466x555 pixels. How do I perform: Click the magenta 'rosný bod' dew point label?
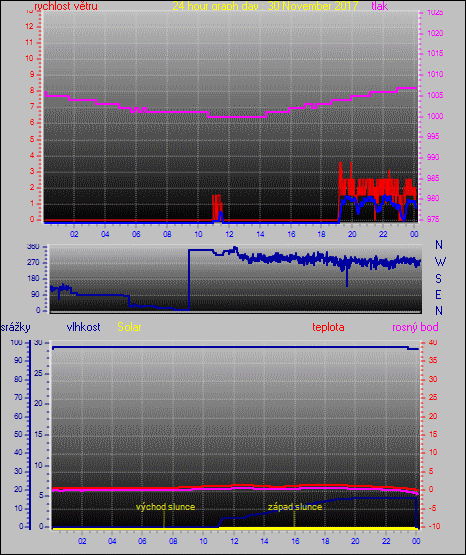[415, 327]
